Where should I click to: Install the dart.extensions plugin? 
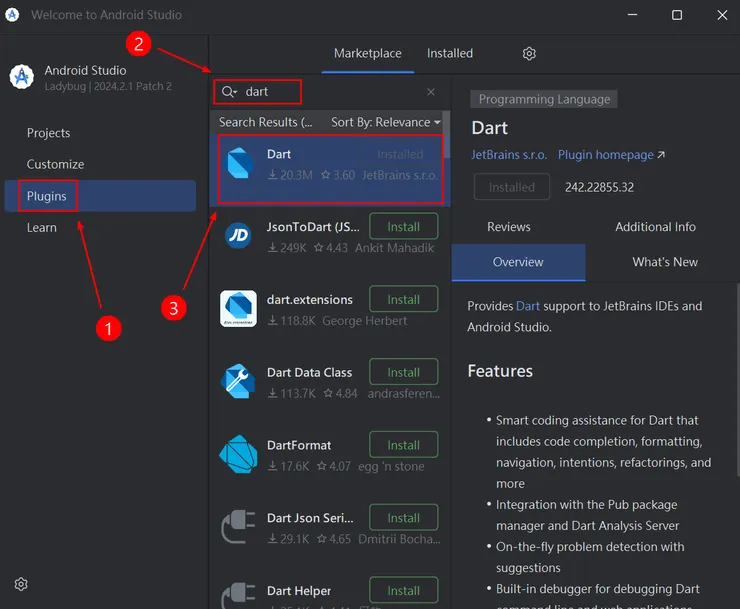coord(404,299)
